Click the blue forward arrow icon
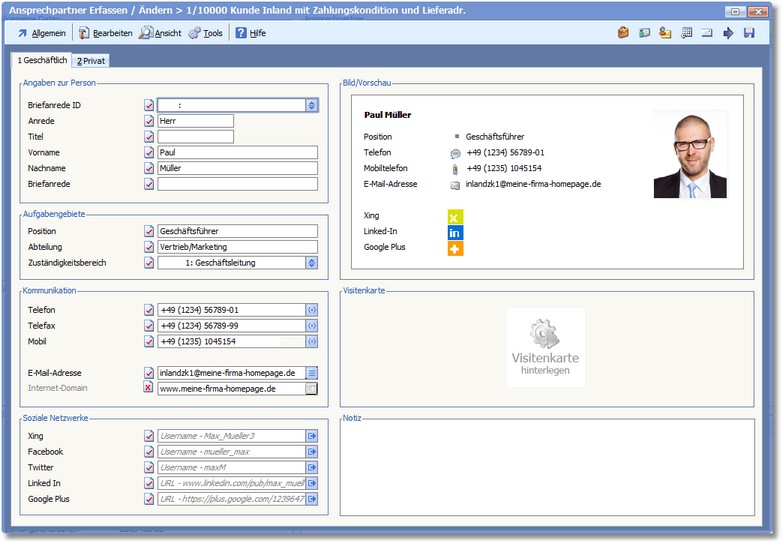The image size is (783, 544). (728, 33)
